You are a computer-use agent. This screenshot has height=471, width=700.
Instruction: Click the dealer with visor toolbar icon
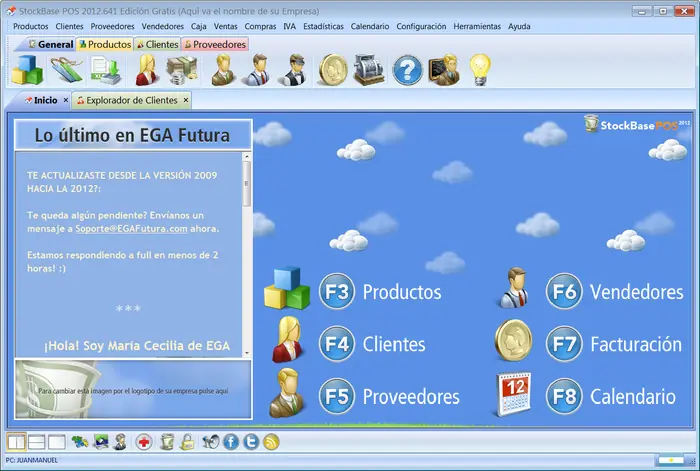[x=294, y=70]
